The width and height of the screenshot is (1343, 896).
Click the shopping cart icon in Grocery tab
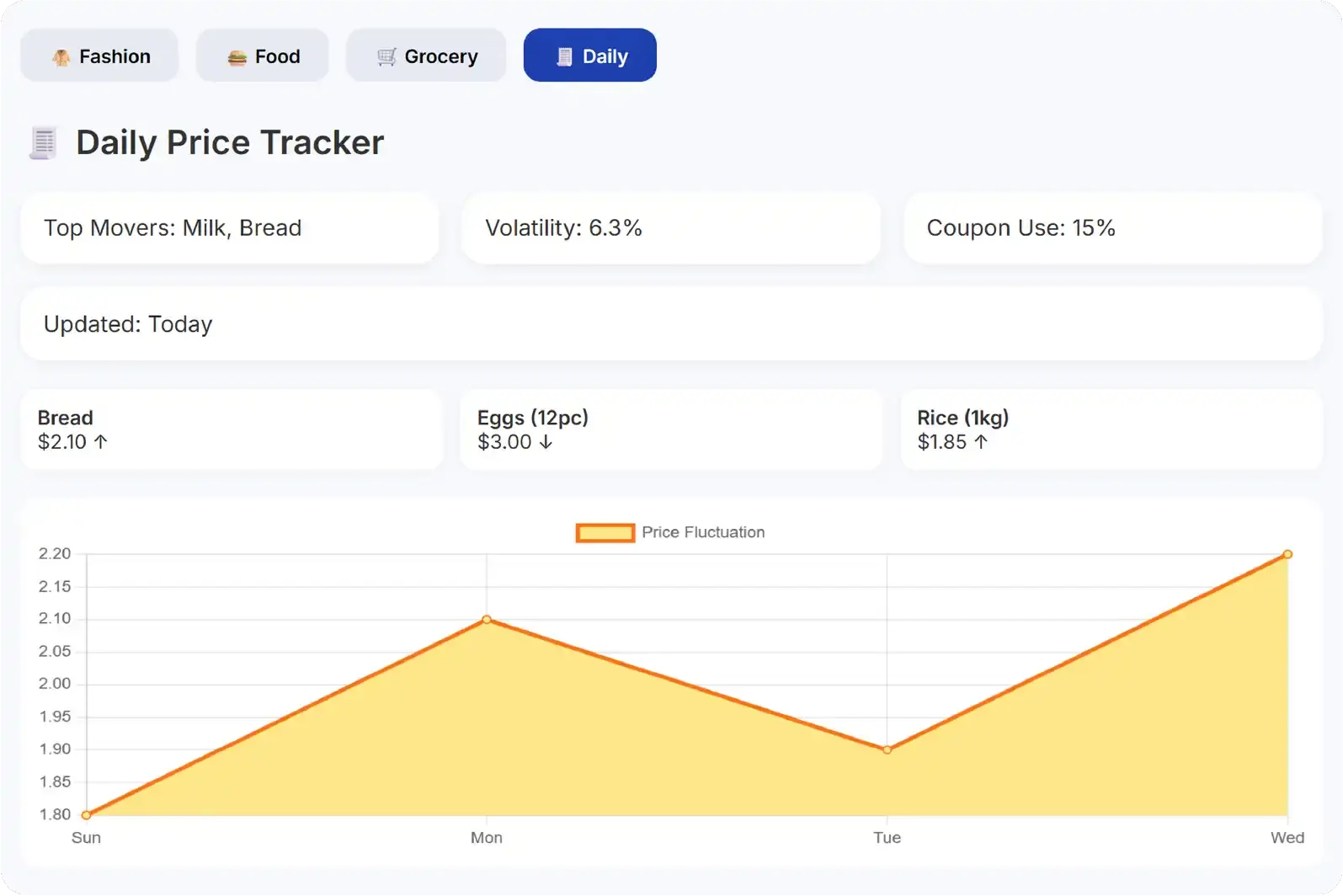pos(386,57)
